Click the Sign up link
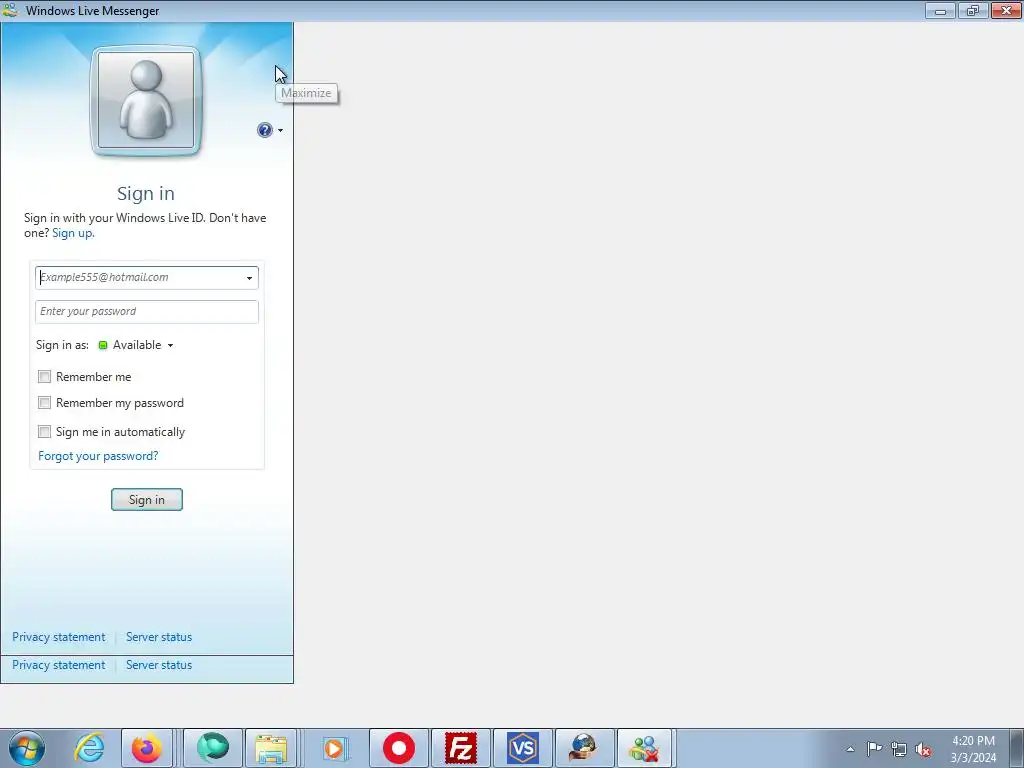Viewport: 1024px width, 768px height. tap(73, 233)
